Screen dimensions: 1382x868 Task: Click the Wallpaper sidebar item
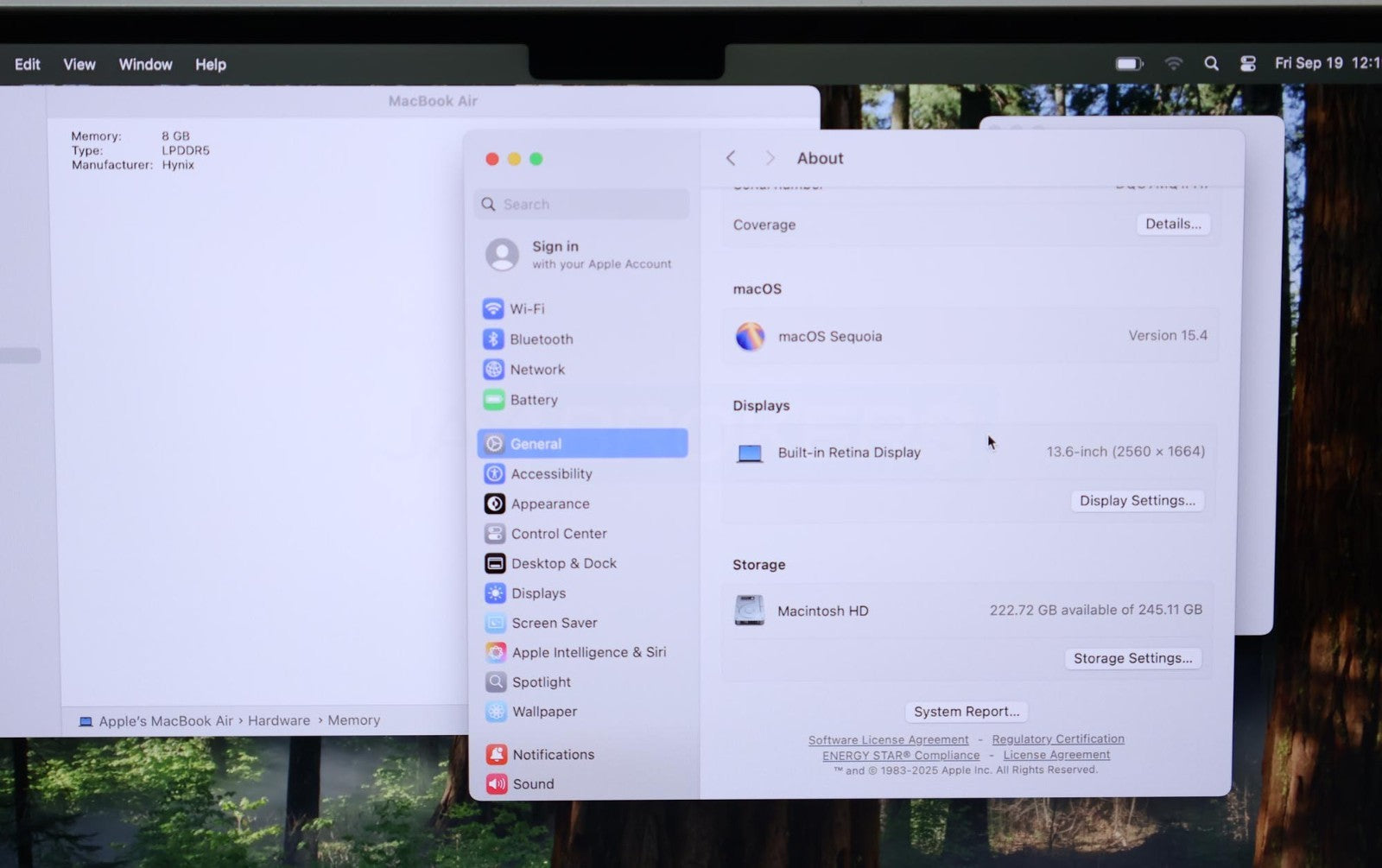pyautogui.click(x=543, y=712)
